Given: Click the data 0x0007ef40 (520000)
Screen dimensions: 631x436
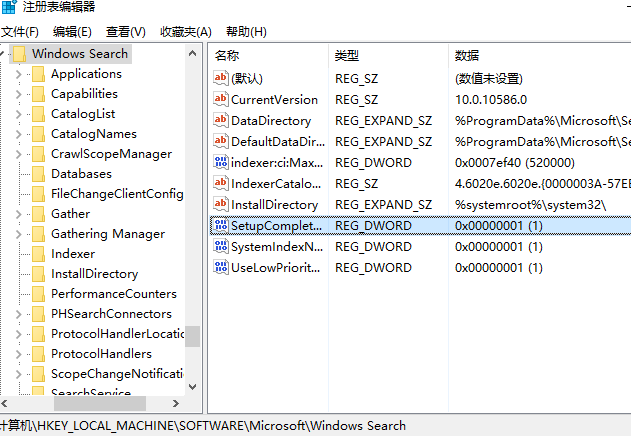Looking at the screenshot, I should point(515,163).
